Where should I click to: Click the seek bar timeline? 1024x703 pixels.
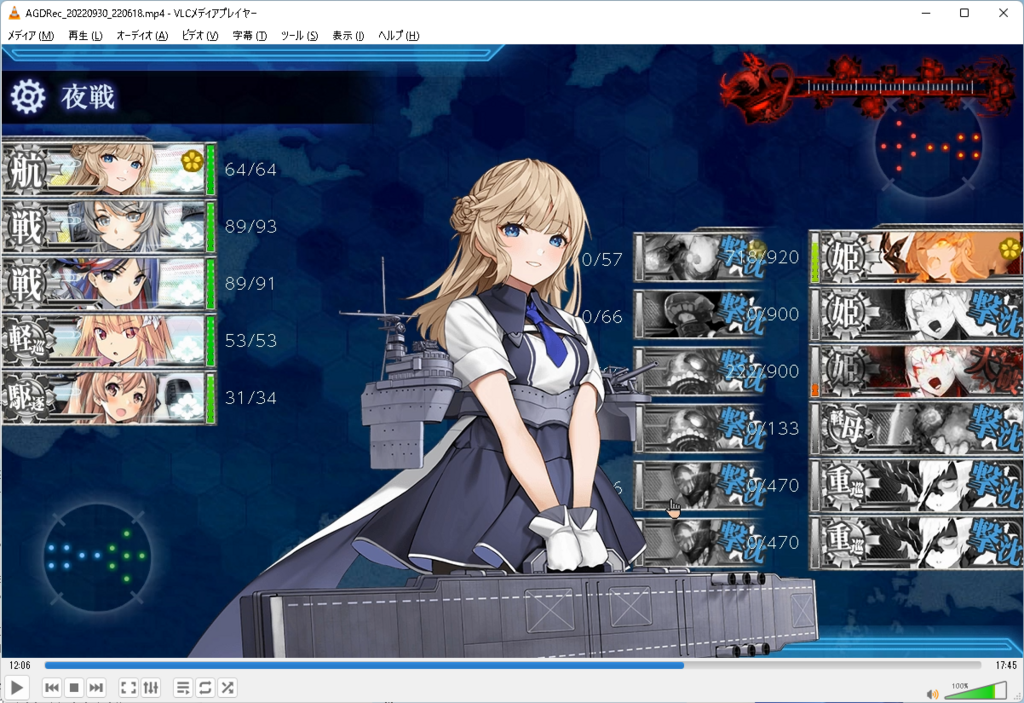(512, 665)
